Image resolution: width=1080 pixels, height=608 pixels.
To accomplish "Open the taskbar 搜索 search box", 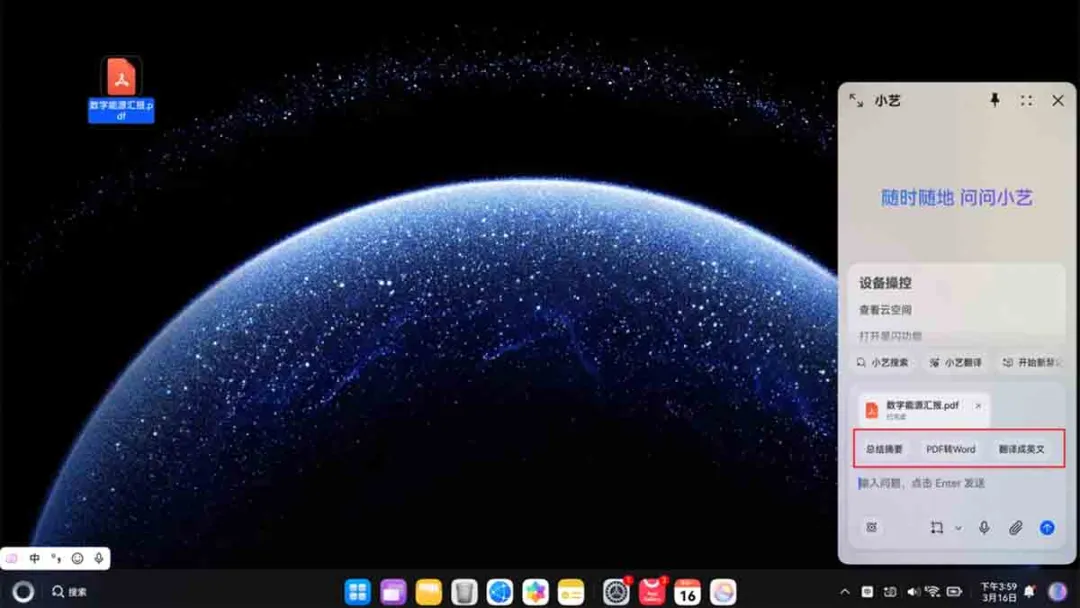I will [x=69, y=591].
